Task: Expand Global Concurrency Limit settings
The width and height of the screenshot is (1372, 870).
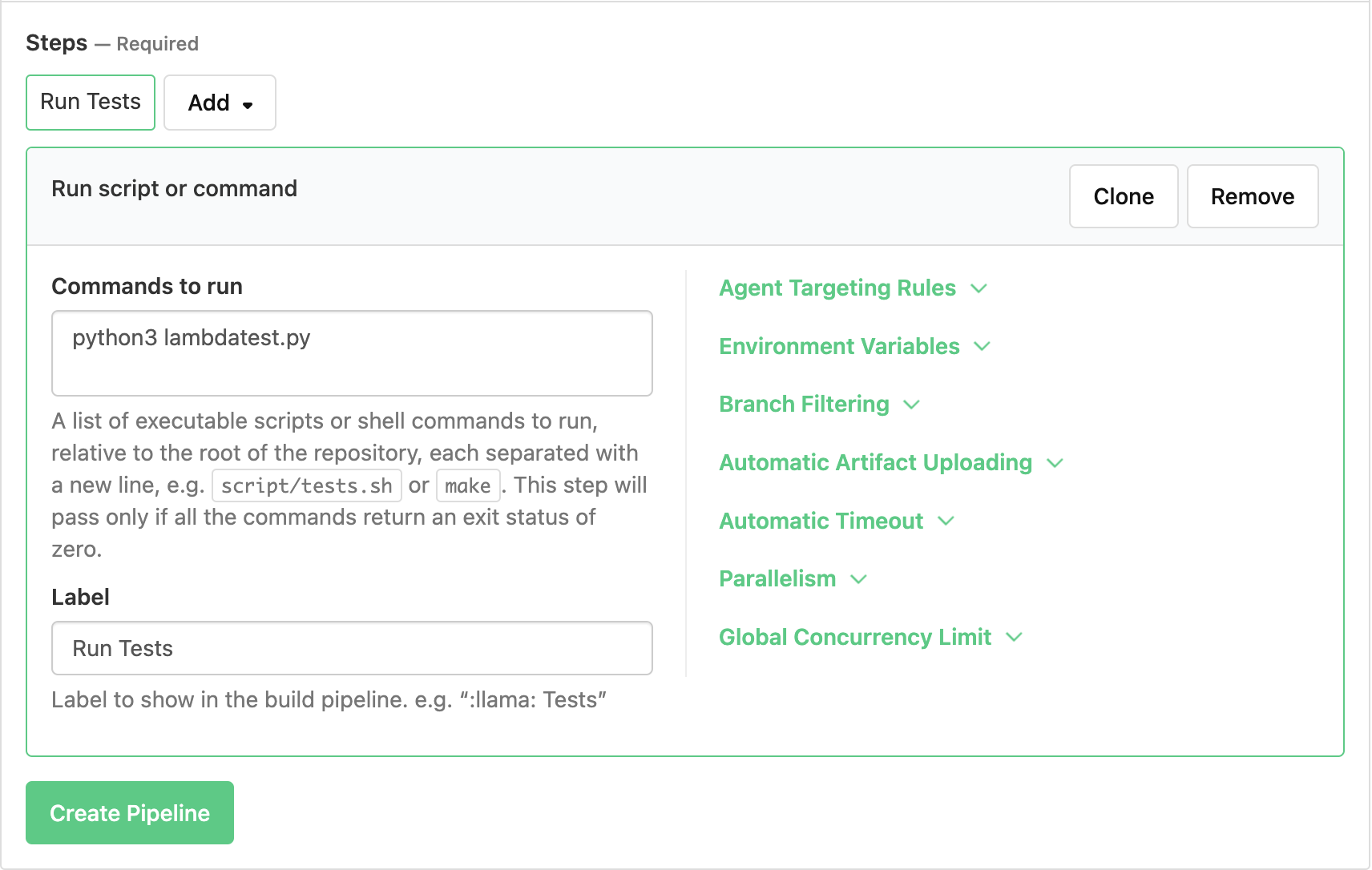Action: tap(1014, 638)
